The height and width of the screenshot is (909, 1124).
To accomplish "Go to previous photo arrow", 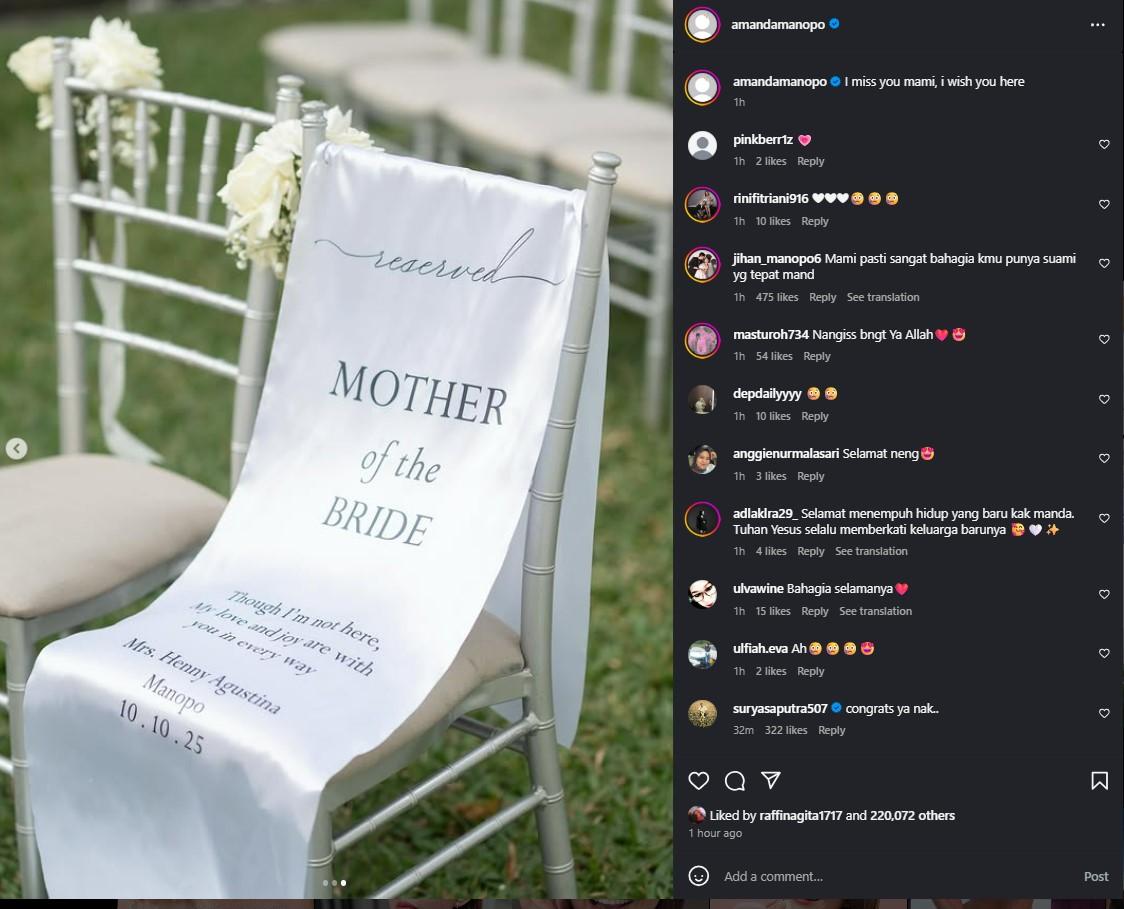I will click(16, 449).
